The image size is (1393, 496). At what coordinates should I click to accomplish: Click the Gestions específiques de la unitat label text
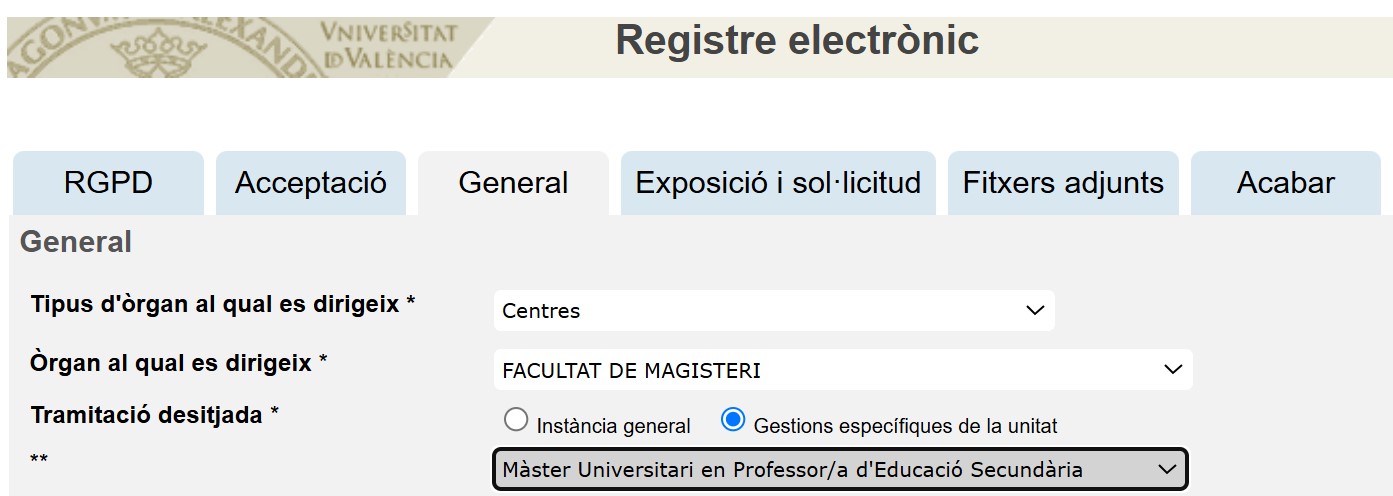tap(906, 426)
